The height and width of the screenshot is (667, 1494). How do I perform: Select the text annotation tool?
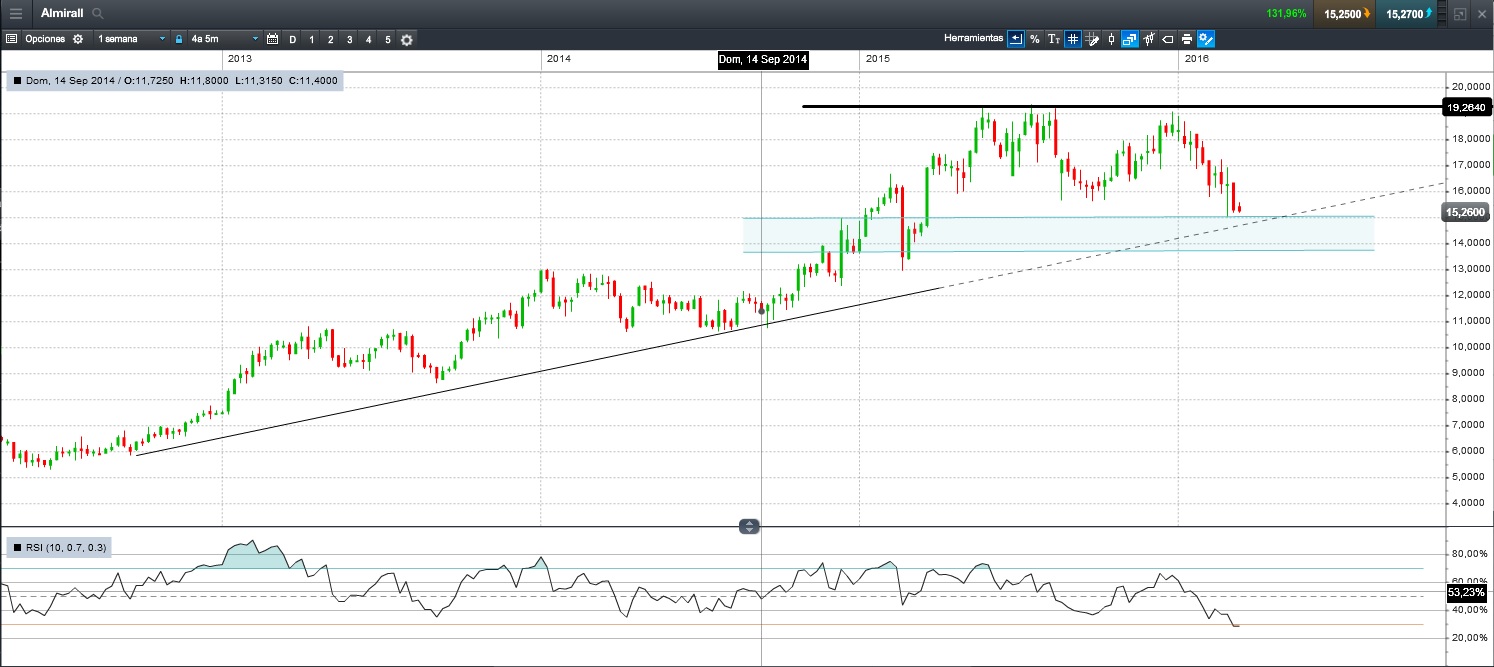[x=1053, y=39]
